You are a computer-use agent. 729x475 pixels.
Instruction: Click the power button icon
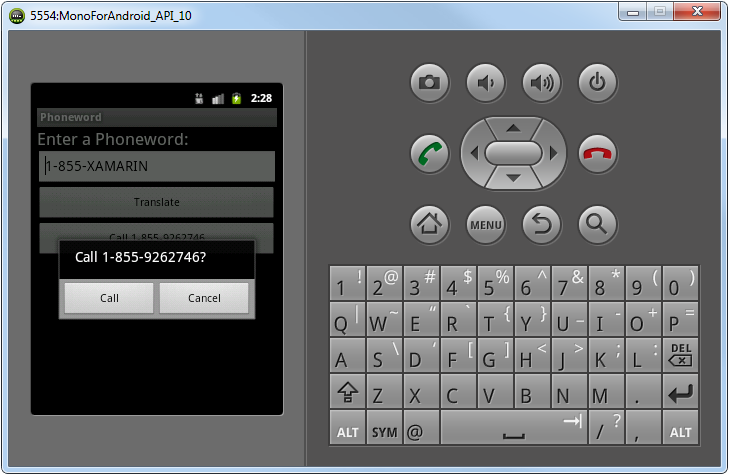pos(597,83)
